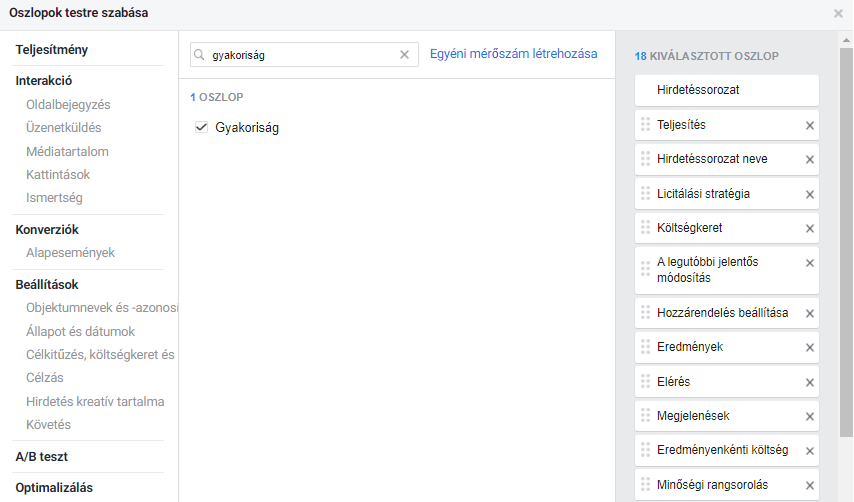
Task: Remove Hozzárendelés beállítása from selected columns
Action: click(x=810, y=313)
